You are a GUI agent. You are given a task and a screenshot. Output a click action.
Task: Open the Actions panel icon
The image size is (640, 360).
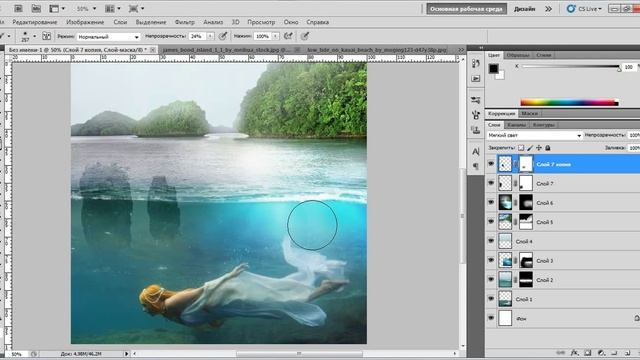coord(476,78)
